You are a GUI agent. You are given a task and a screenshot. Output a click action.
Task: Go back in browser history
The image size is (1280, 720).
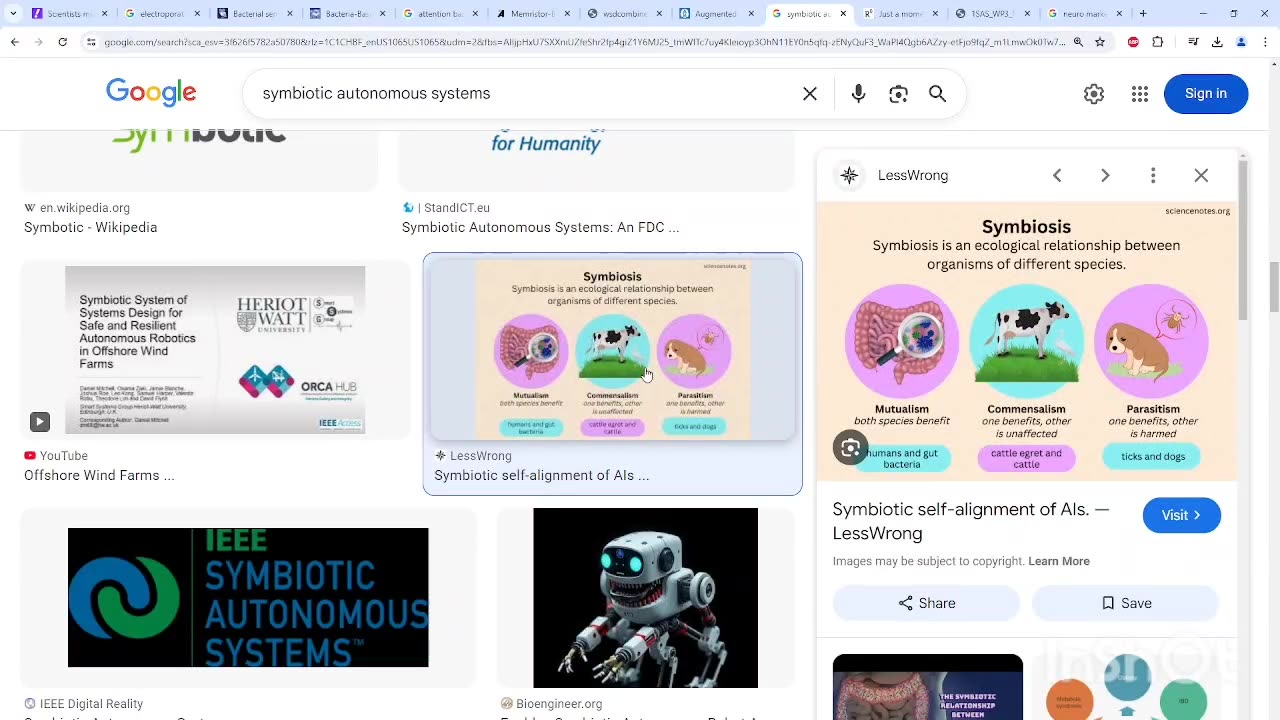coord(14,42)
